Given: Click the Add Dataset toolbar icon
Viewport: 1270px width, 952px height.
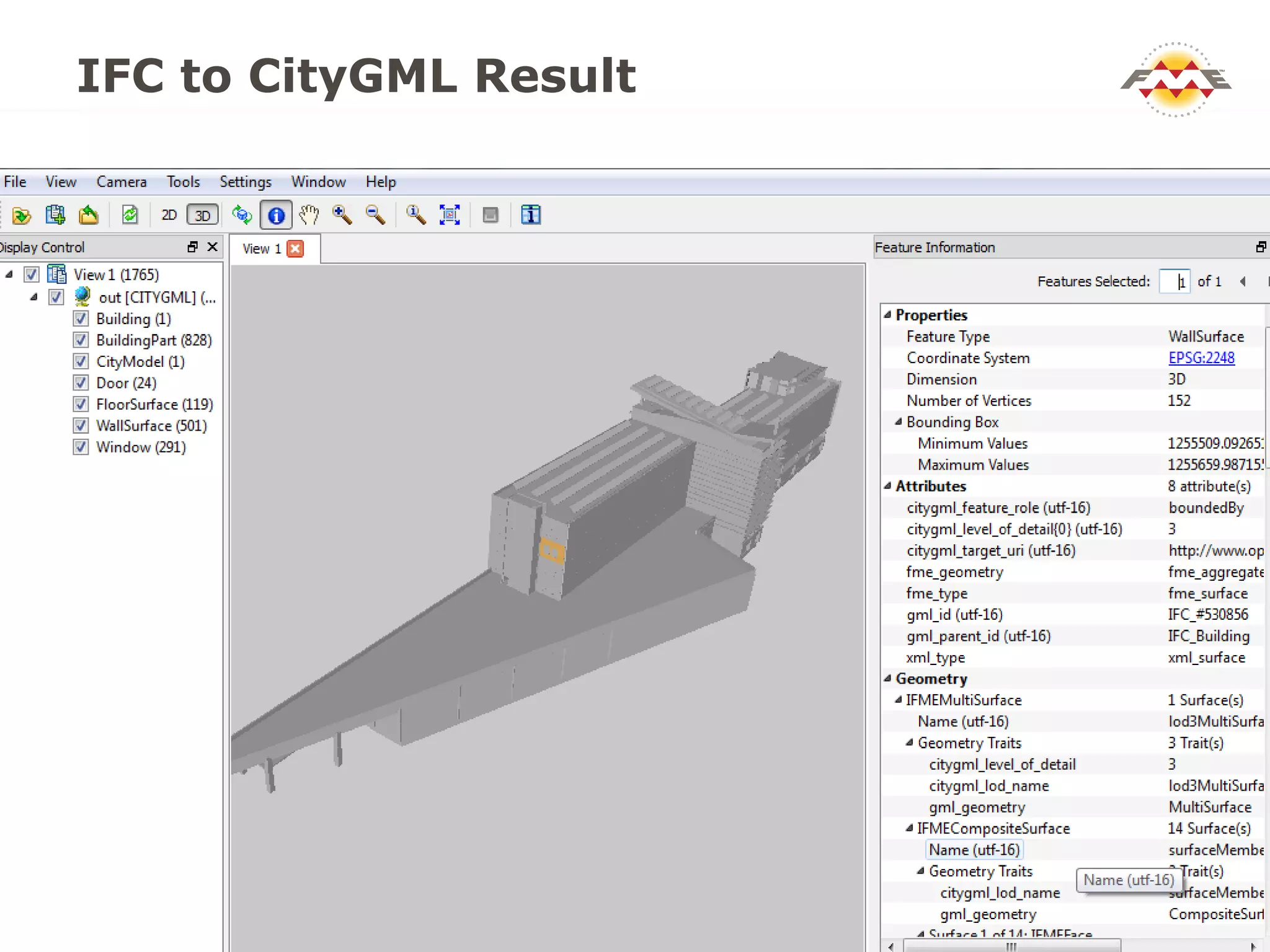Looking at the screenshot, I should tap(55, 215).
